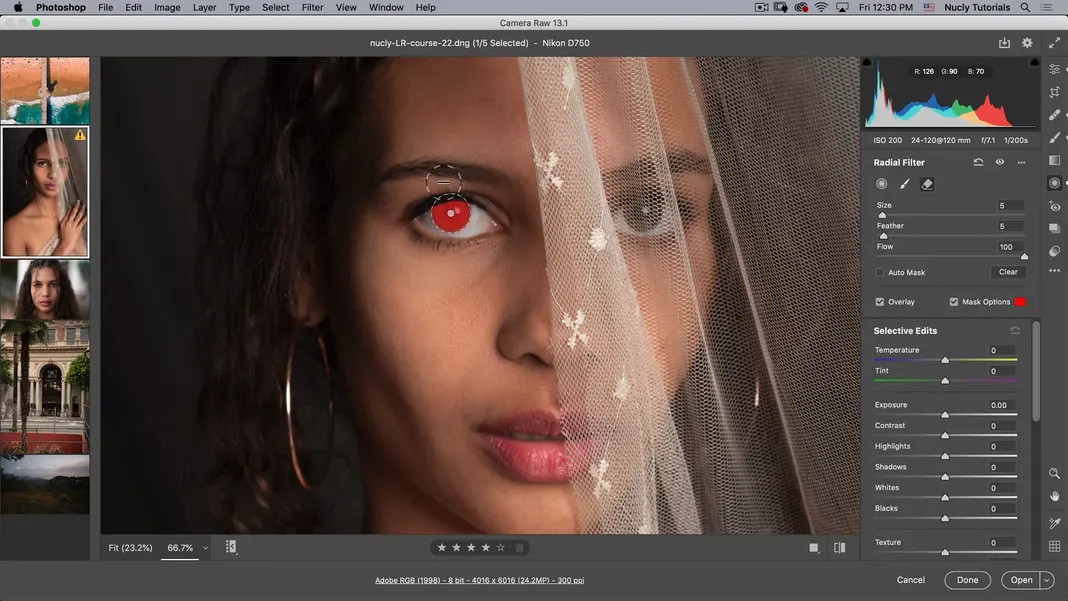Click the Clear mask button
This screenshot has width=1068, height=601.
pyautogui.click(x=1008, y=272)
